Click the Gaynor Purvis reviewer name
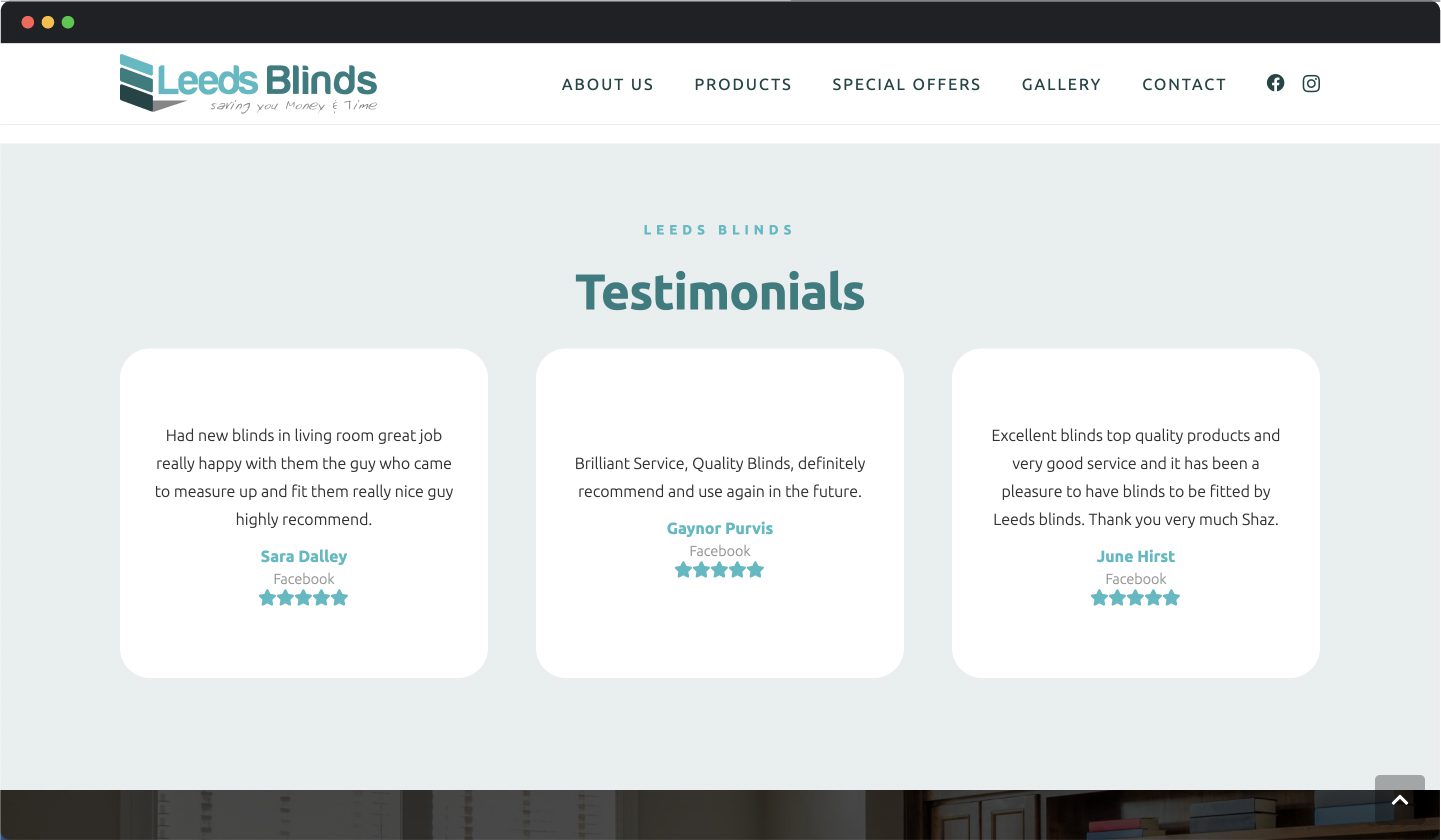 coord(720,529)
